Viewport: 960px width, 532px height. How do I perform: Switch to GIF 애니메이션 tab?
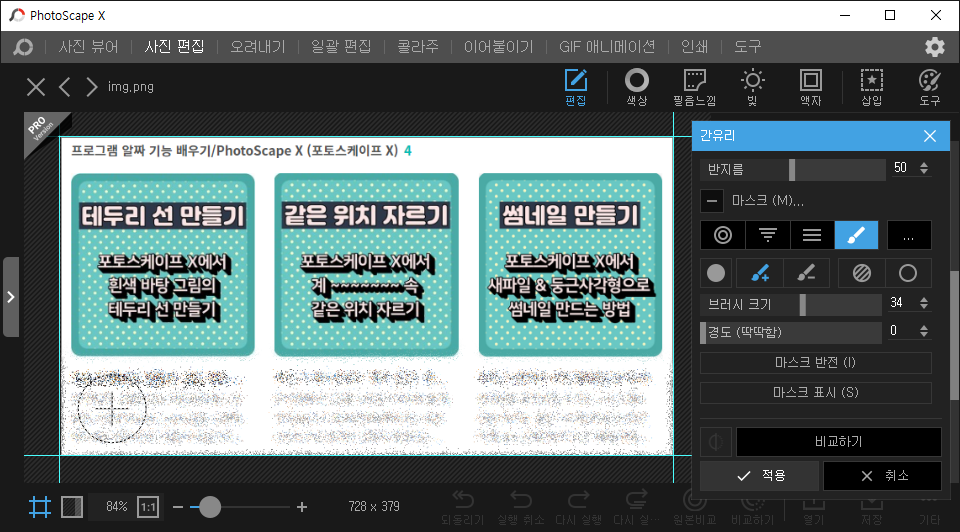(607, 47)
